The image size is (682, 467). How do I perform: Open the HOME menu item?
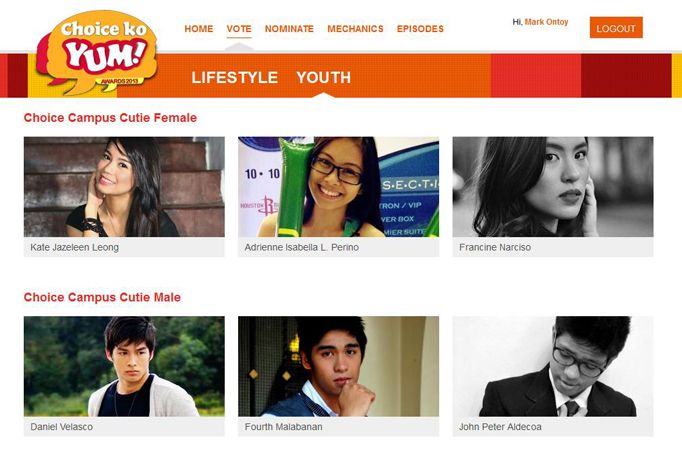[x=199, y=29]
